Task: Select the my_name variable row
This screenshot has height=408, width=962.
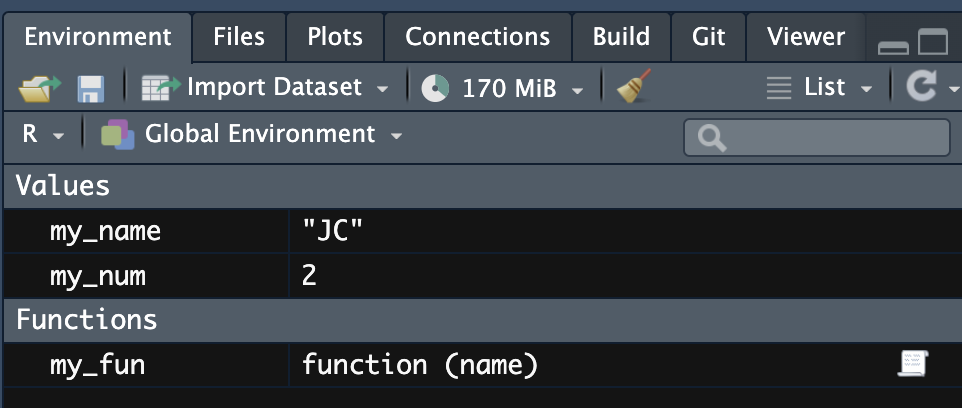Action: (105, 232)
